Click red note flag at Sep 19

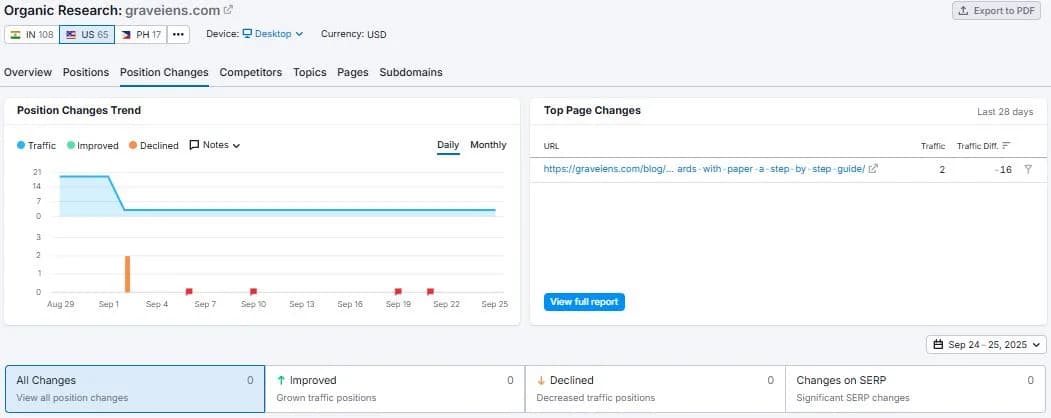tap(398, 291)
